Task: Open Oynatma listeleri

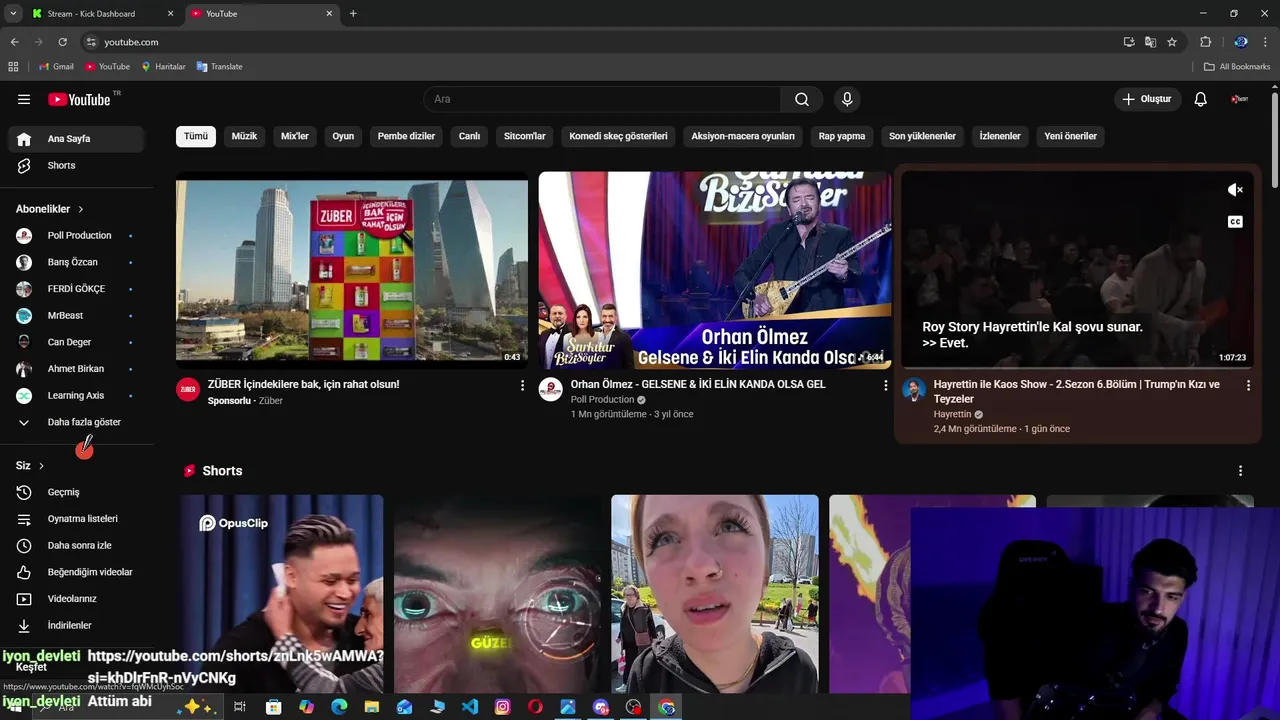Action: [x=76, y=519]
